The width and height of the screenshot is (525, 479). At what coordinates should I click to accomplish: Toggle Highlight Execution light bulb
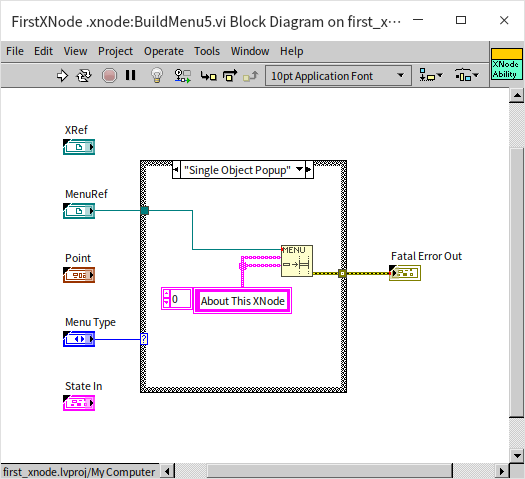coord(157,75)
